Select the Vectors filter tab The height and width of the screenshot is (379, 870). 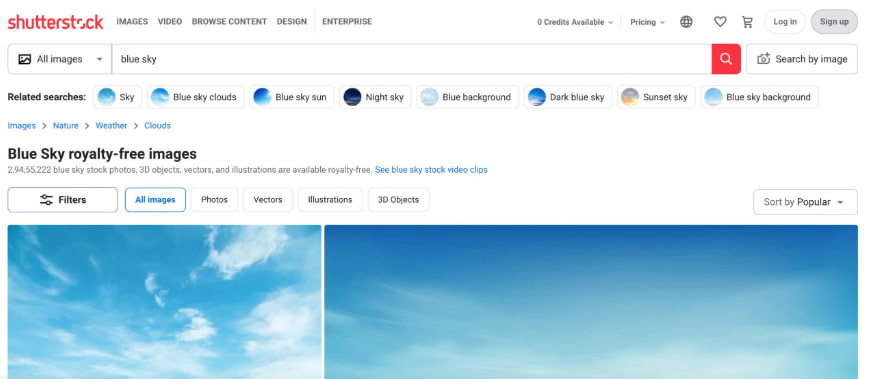(268, 200)
